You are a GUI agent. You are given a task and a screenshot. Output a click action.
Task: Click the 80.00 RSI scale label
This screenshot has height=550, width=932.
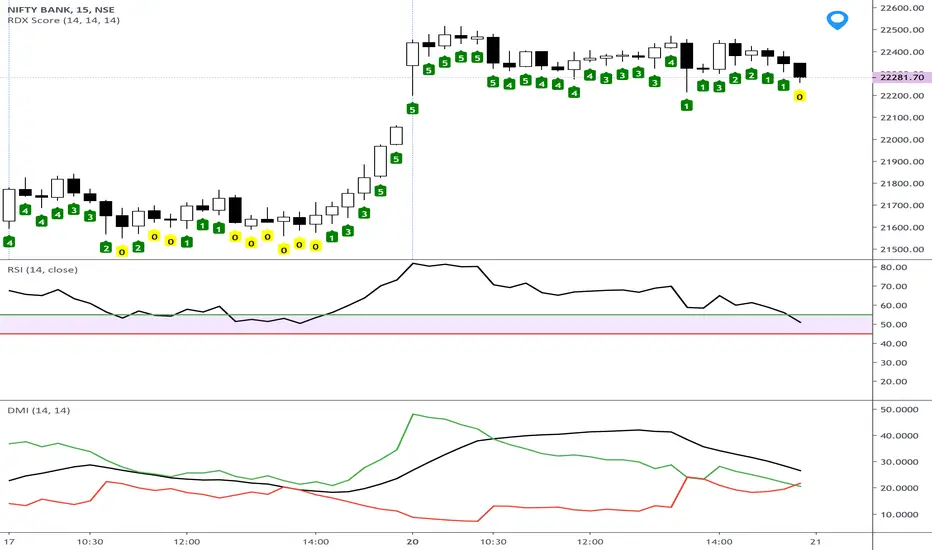[x=893, y=268]
